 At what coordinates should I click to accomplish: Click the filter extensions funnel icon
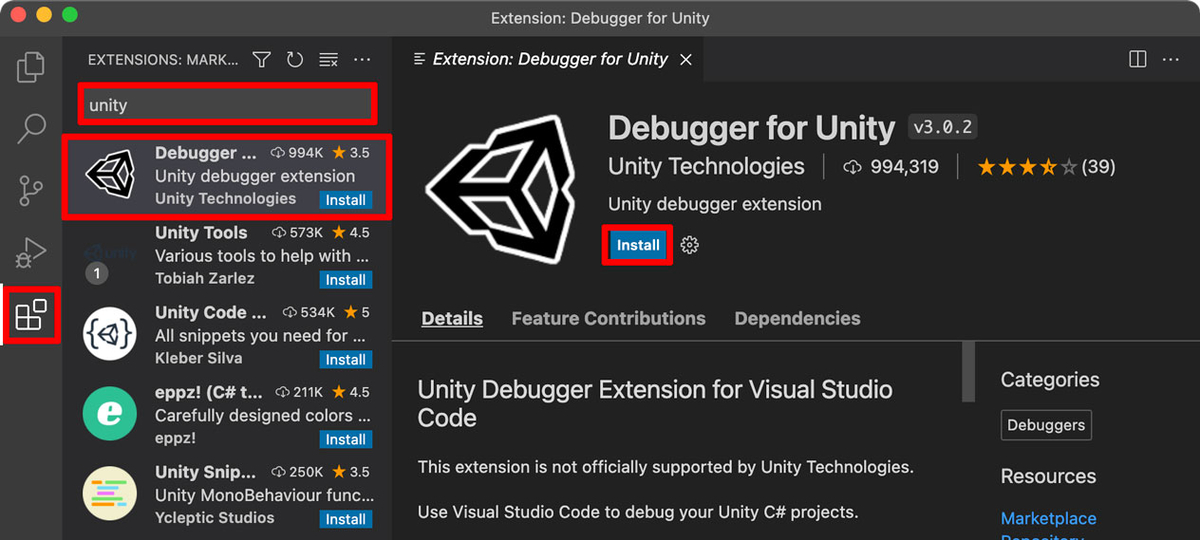[x=261, y=60]
